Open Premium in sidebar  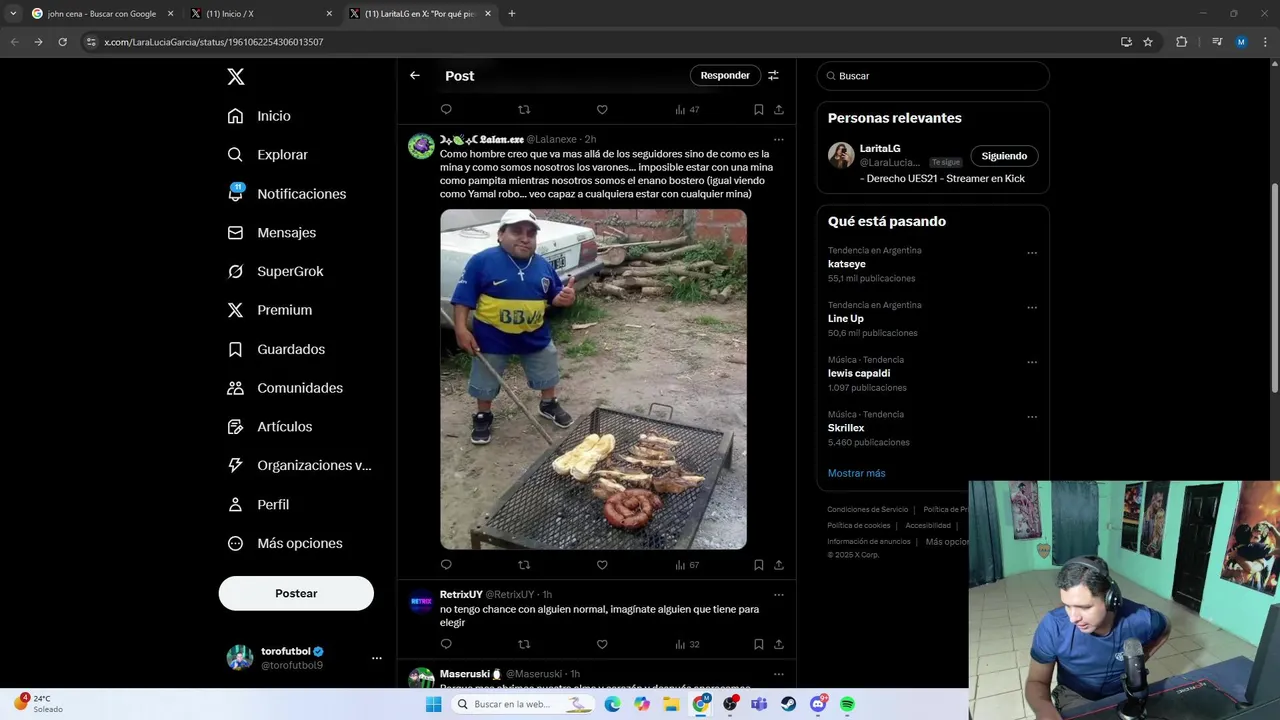pyautogui.click(x=269, y=310)
